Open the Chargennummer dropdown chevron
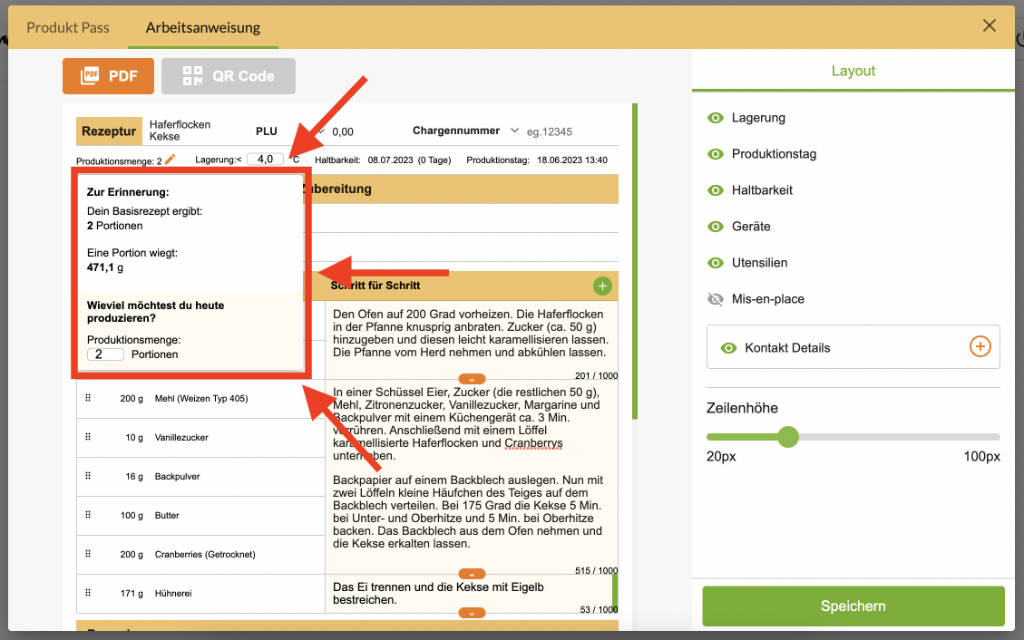This screenshot has width=1024, height=640. tap(515, 131)
